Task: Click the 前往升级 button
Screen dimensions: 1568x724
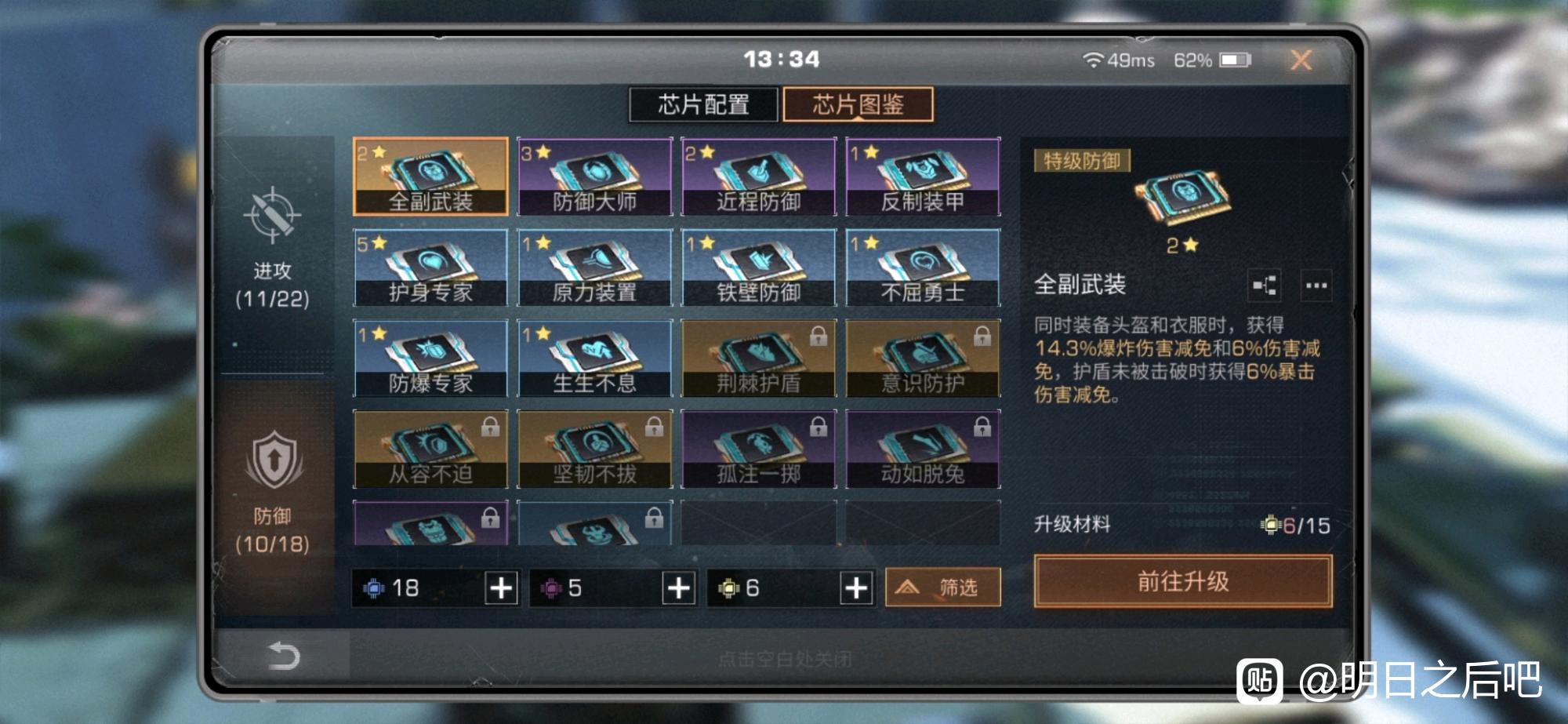Action: [1183, 581]
